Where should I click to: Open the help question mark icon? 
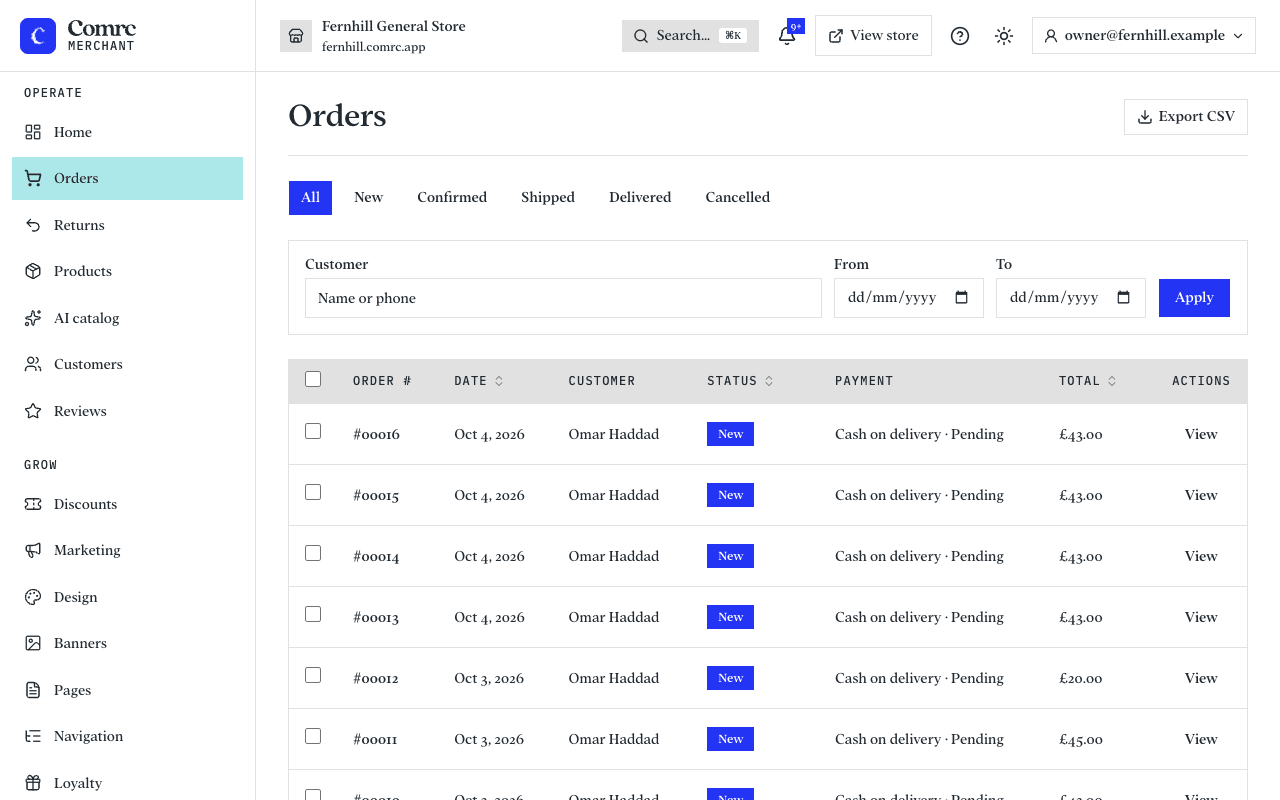(x=960, y=36)
